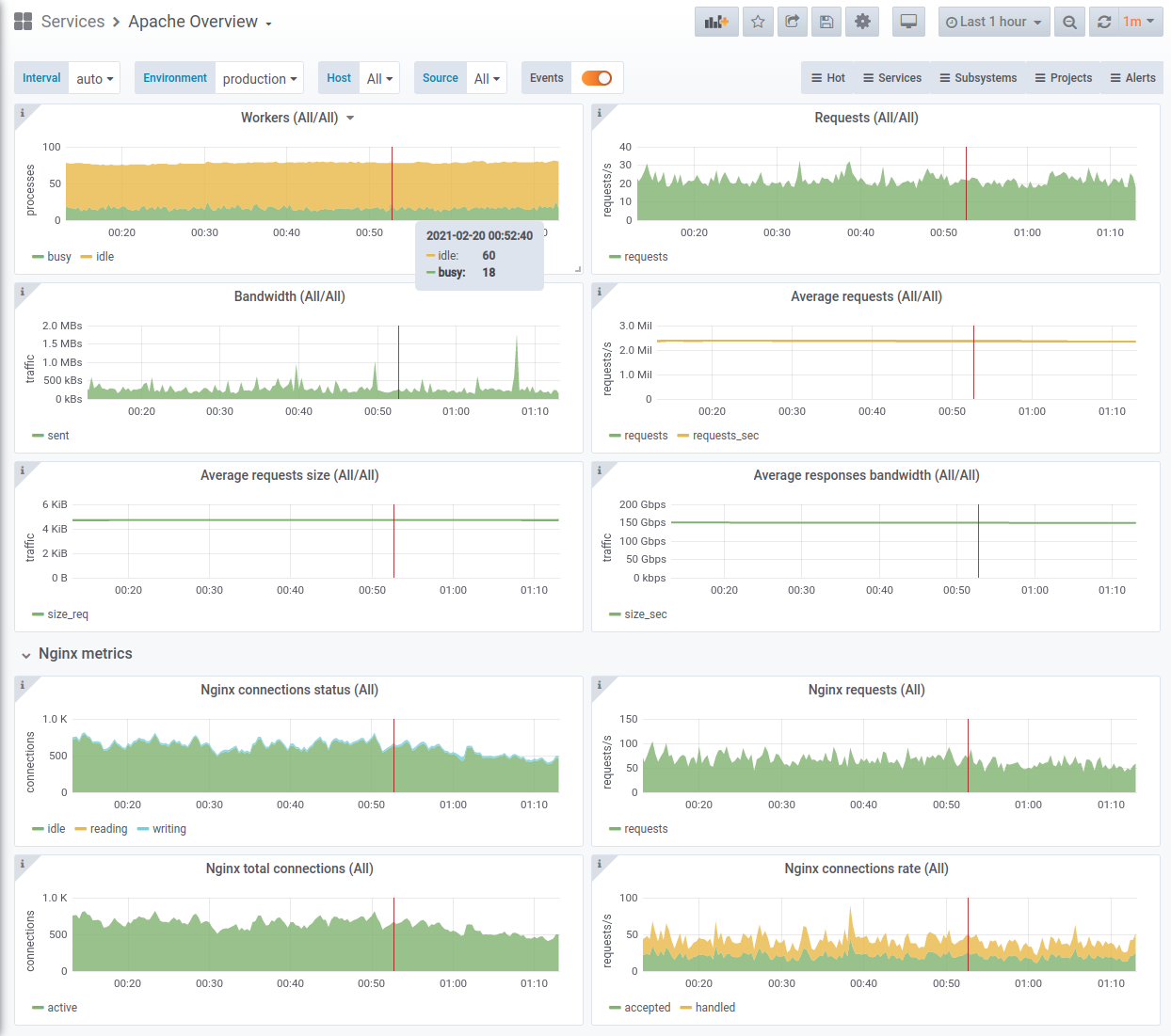Star this dashboard as favorite
This screenshot has height=1036, width=1171.
pos(758,22)
